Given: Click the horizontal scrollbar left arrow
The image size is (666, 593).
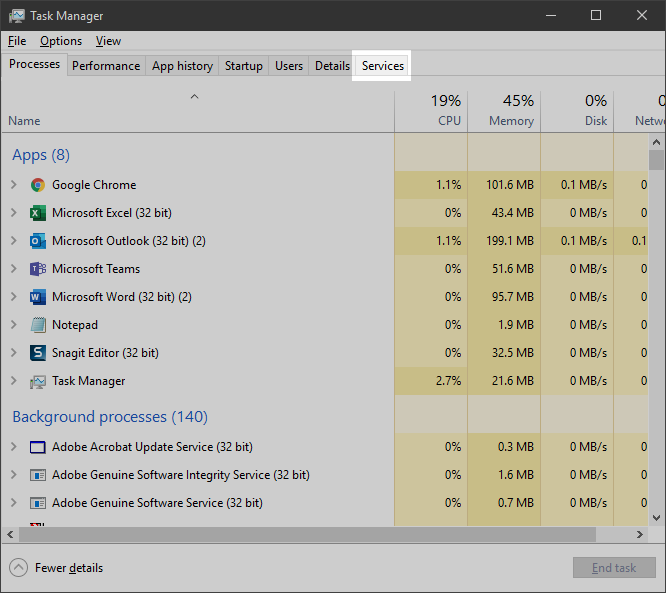Looking at the screenshot, I should click(10, 534).
